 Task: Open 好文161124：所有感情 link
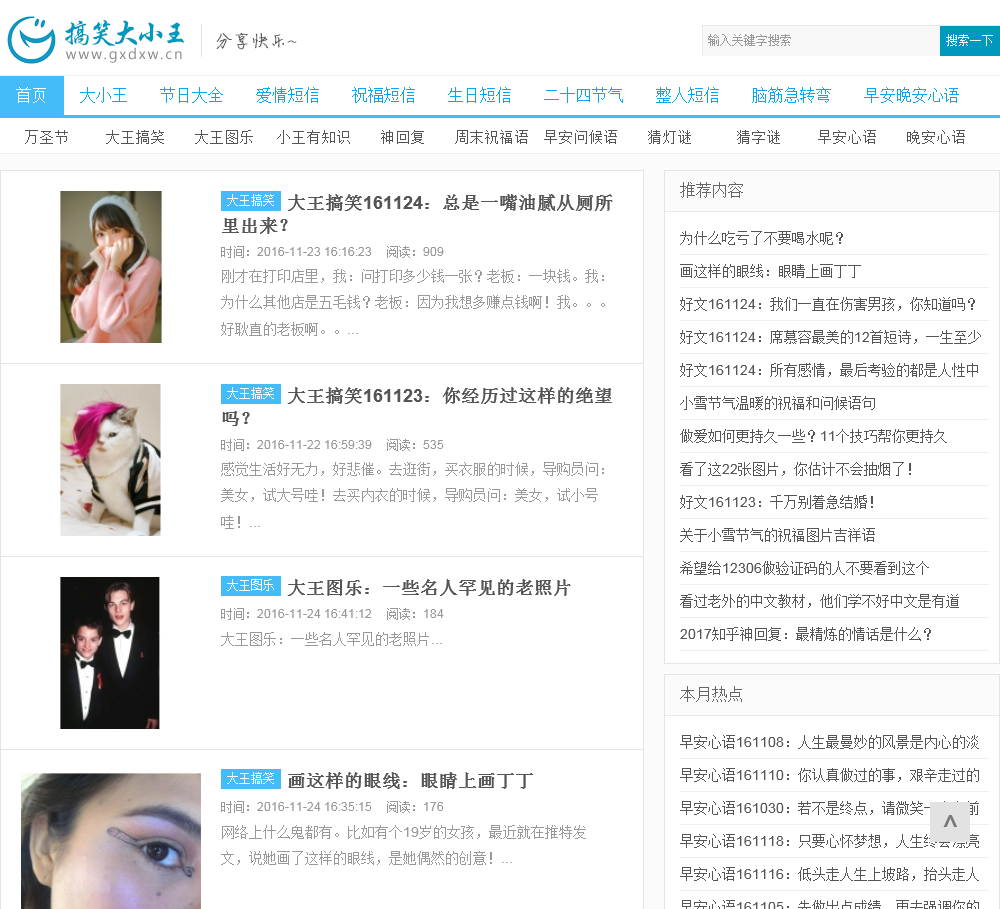coord(829,371)
